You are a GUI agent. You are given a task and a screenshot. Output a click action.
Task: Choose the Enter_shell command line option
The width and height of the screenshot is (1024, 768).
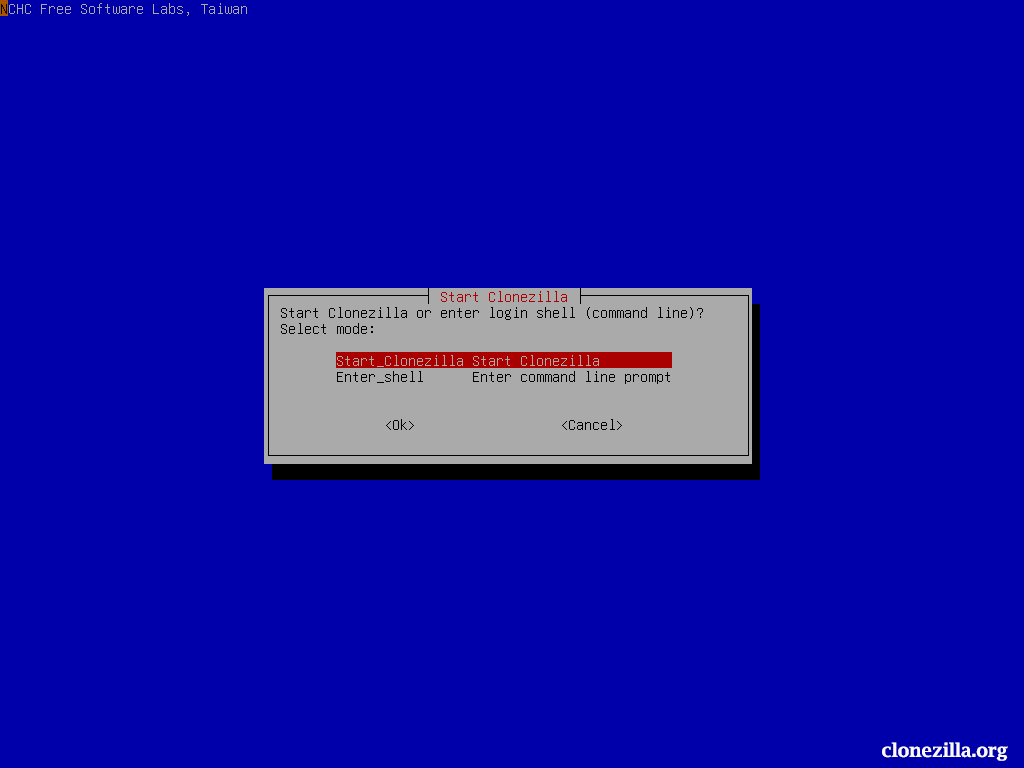pos(504,377)
